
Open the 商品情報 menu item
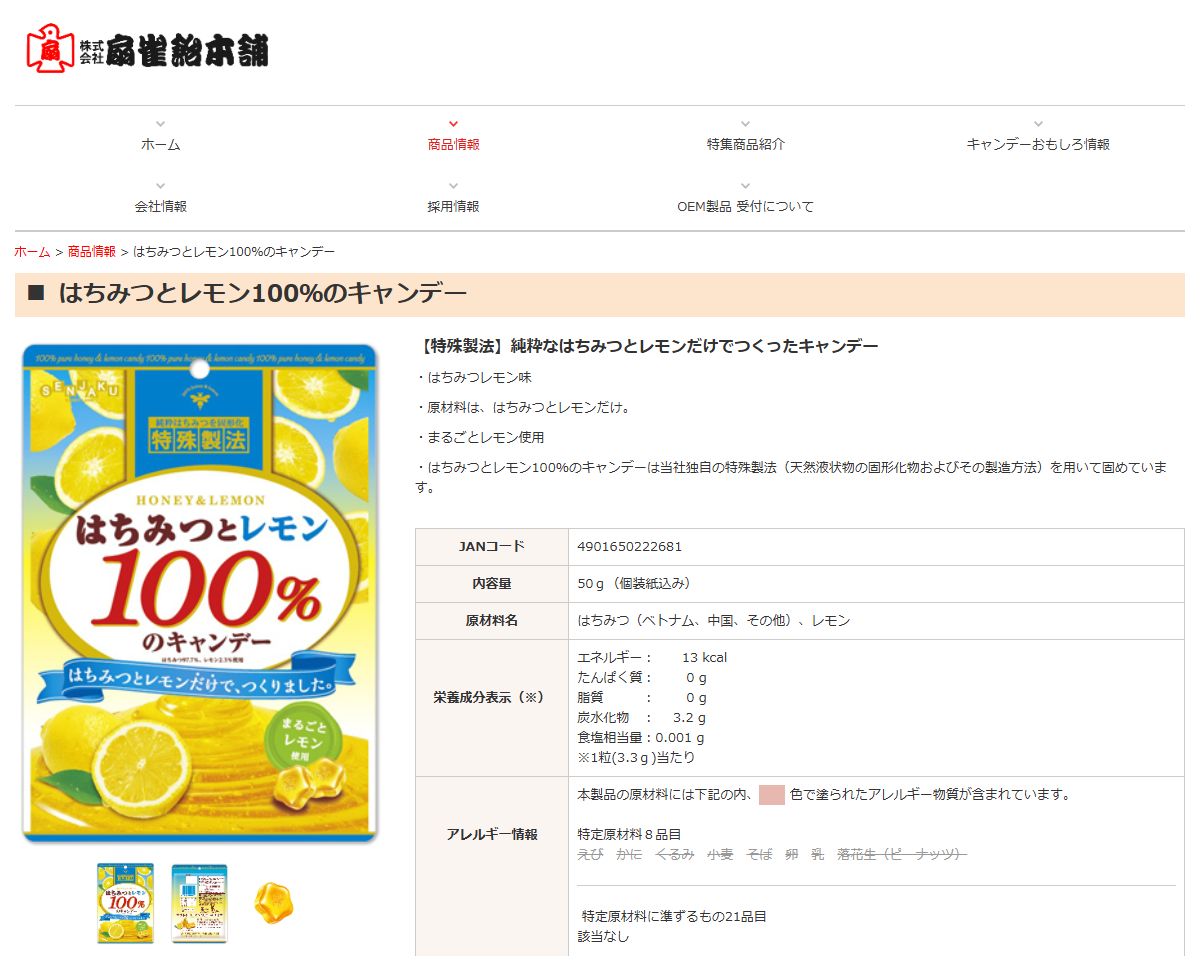(x=453, y=145)
